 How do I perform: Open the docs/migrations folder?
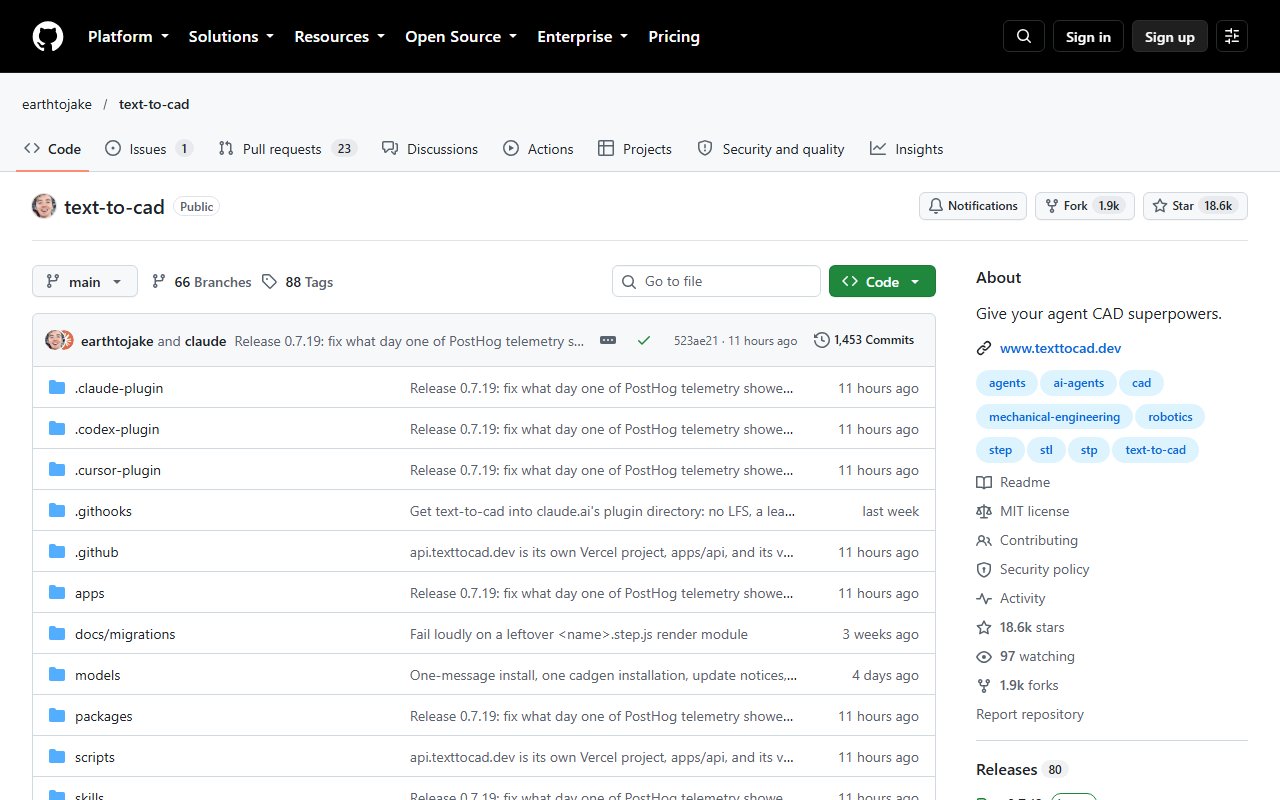[125, 634]
